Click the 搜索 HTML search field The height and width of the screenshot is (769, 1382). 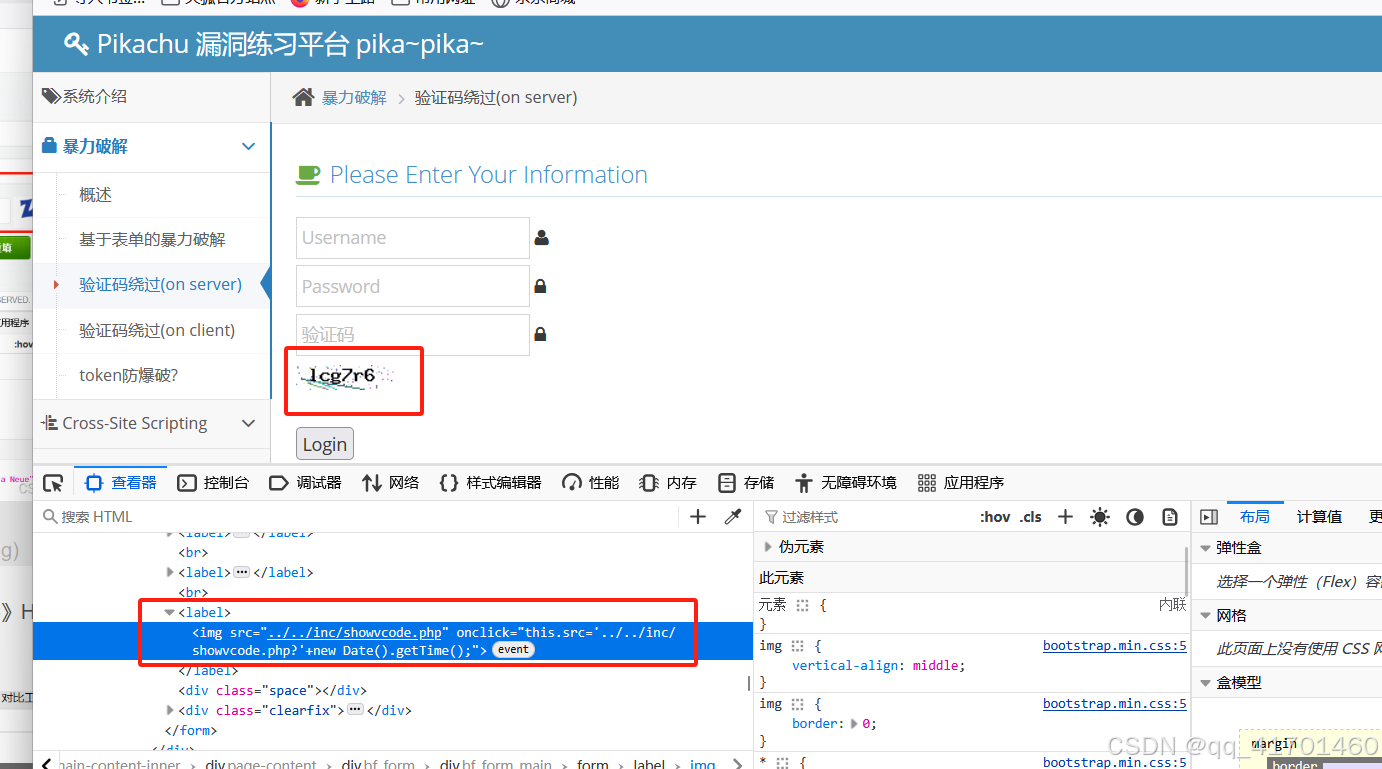point(360,517)
